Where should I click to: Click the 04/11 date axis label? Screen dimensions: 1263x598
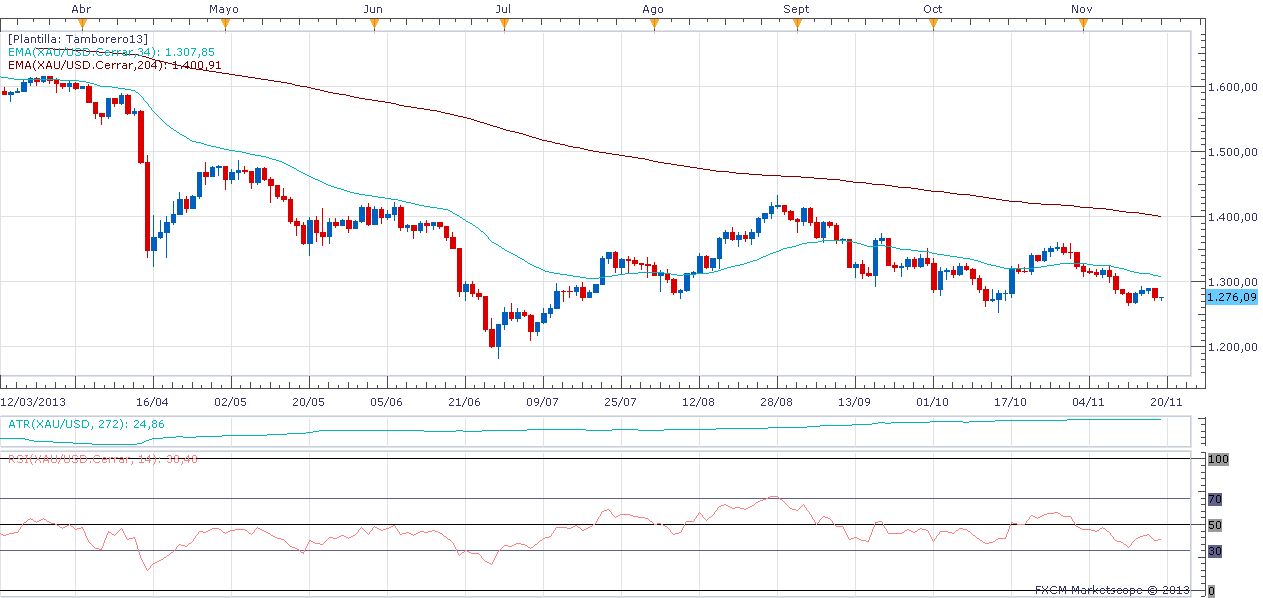(x=1088, y=401)
